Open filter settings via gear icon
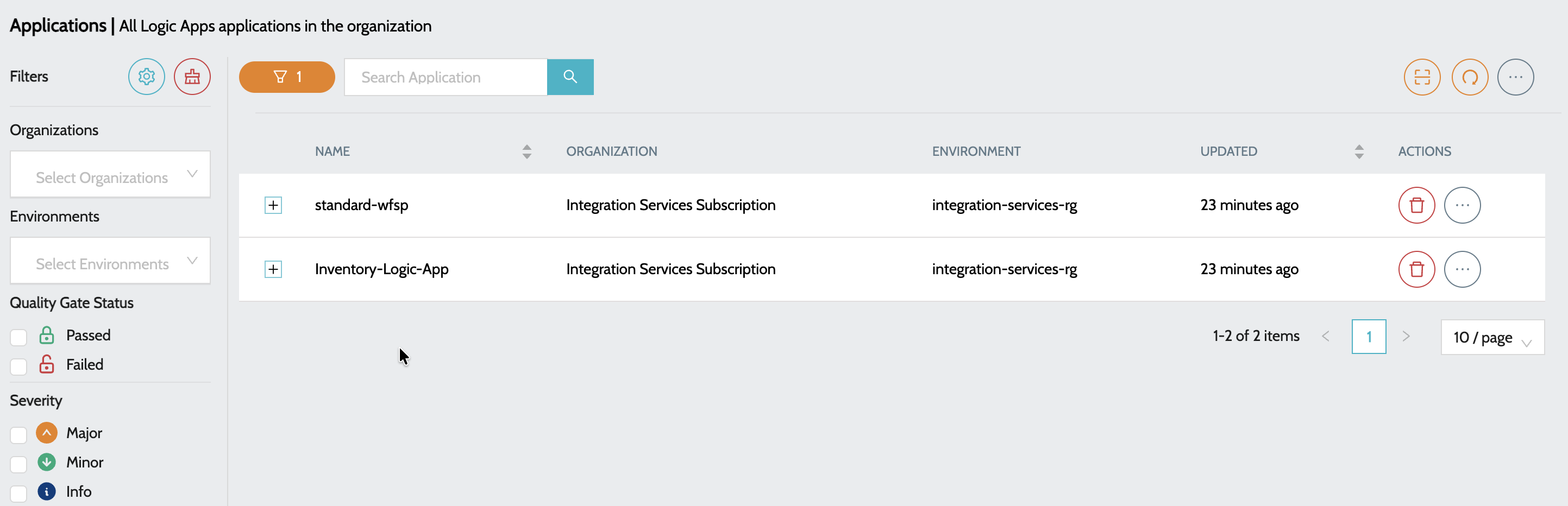This screenshot has width=1568, height=506. click(x=146, y=77)
